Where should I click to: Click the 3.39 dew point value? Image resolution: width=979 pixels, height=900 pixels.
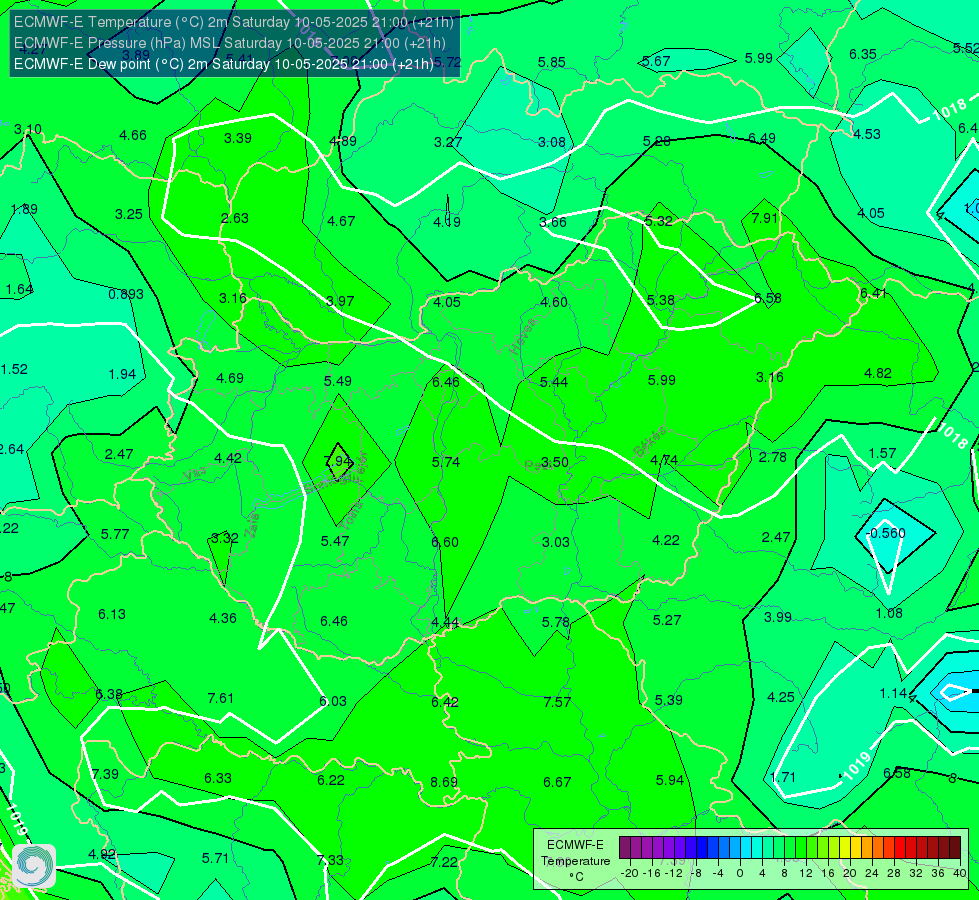click(x=238, y=138)
